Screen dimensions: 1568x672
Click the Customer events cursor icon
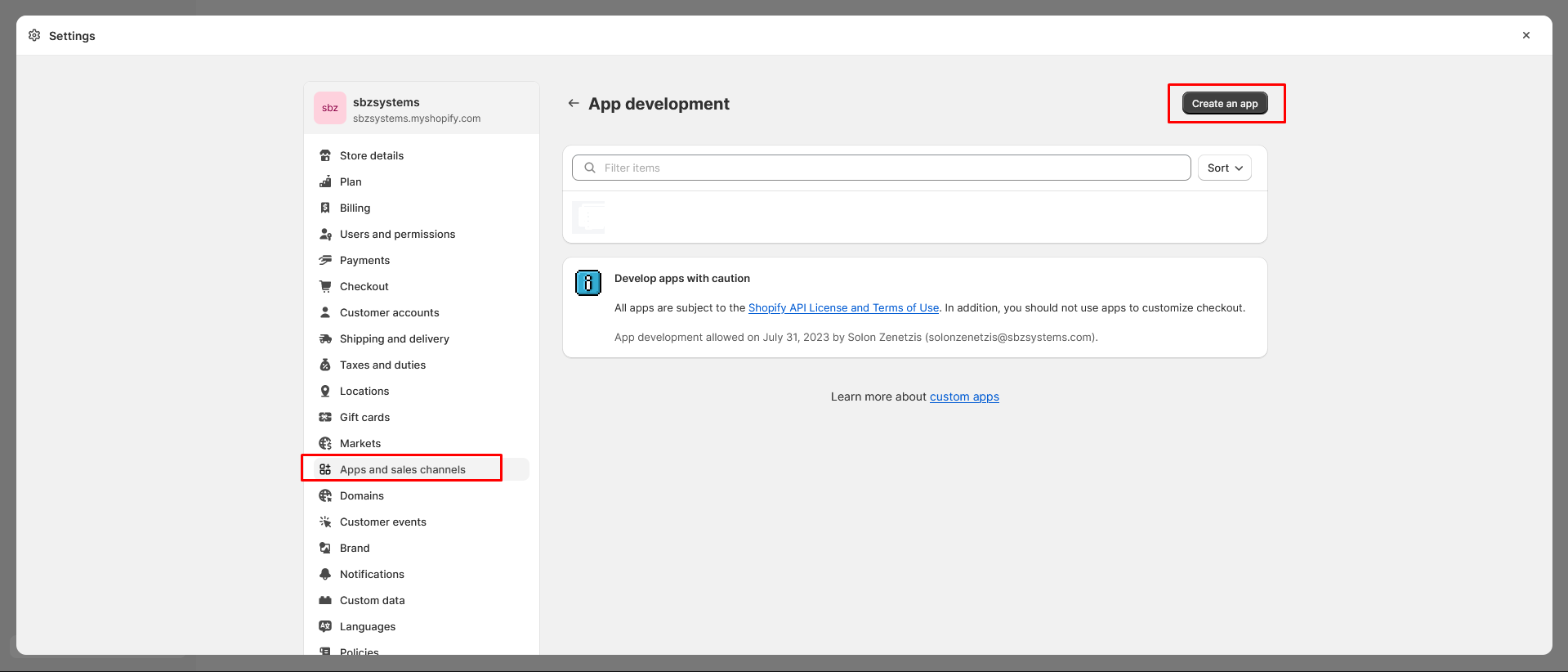(325, 522)
